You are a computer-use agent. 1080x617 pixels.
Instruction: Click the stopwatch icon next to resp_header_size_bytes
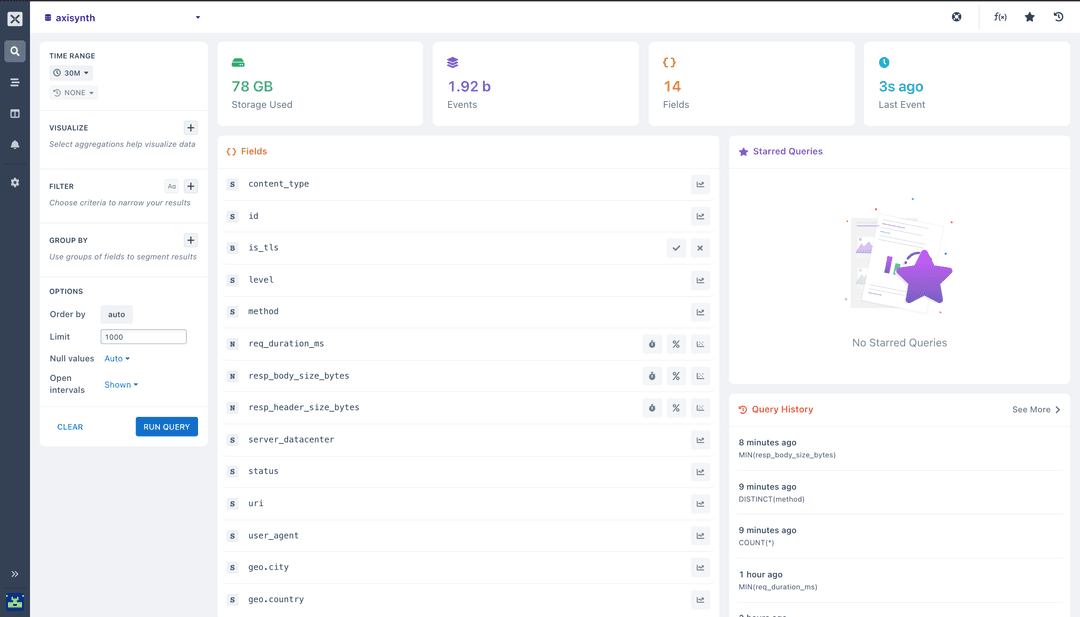coord(652,408)
